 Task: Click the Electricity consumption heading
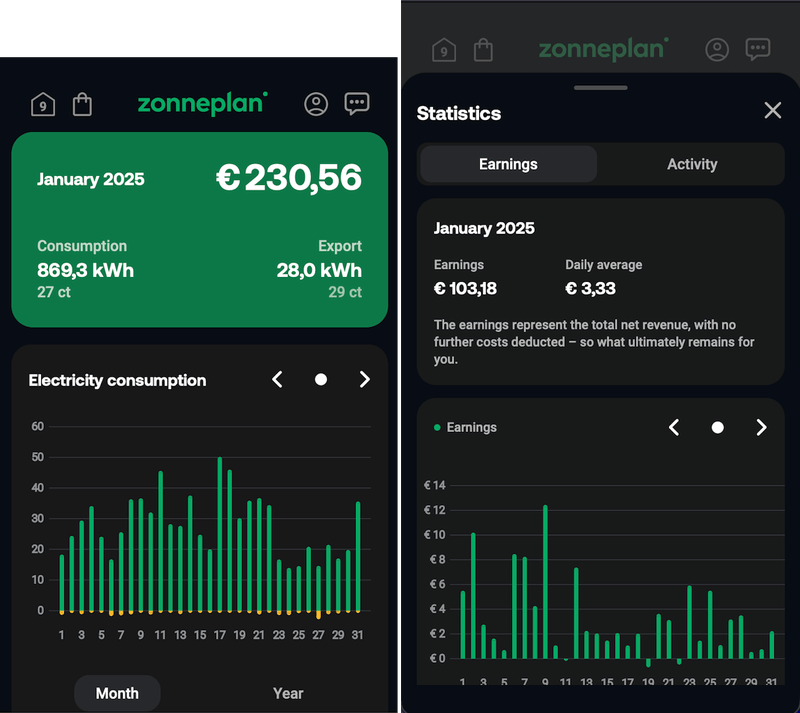[x=117, y=380]
